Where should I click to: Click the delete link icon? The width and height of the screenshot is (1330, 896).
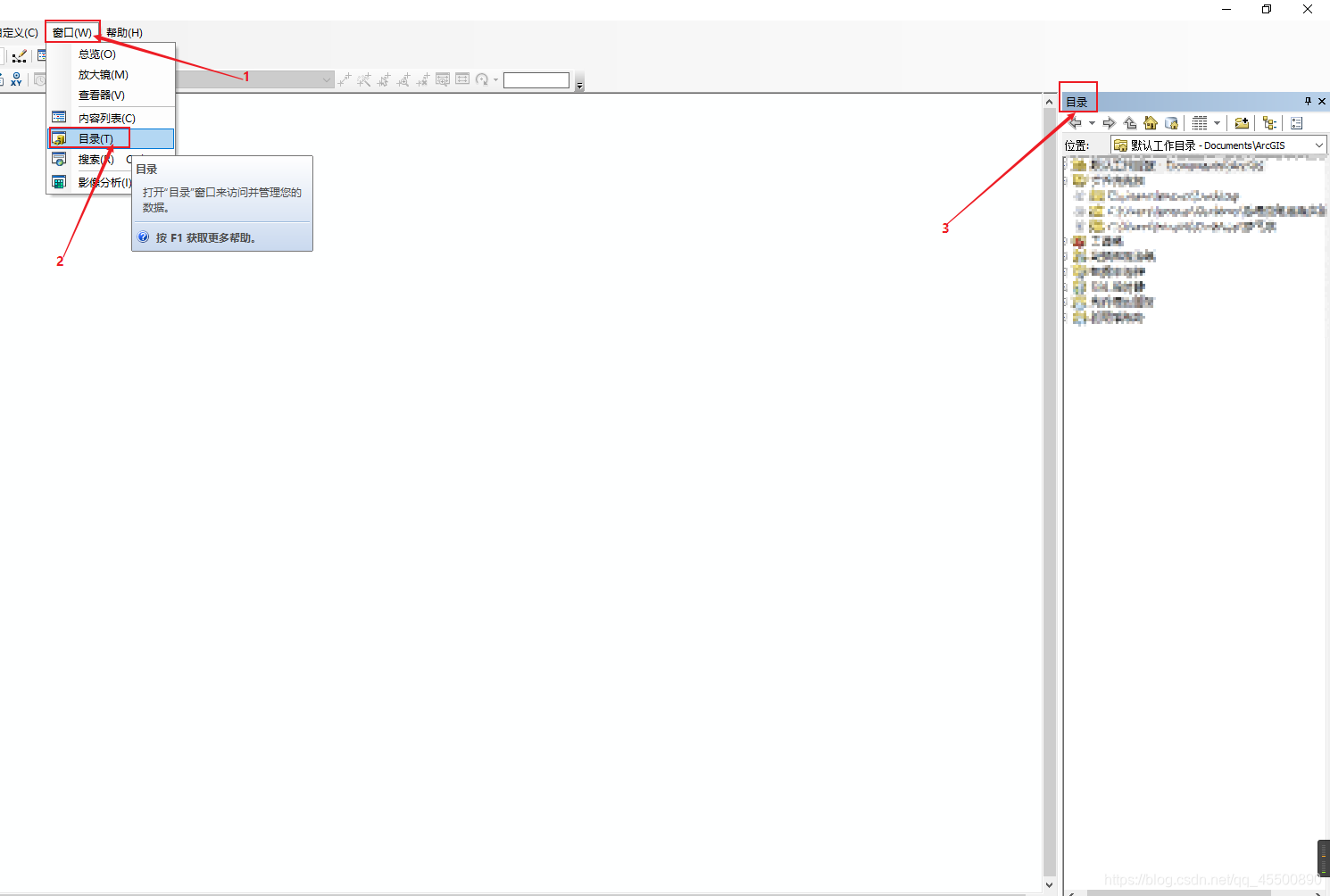click(x=423, y=79)
